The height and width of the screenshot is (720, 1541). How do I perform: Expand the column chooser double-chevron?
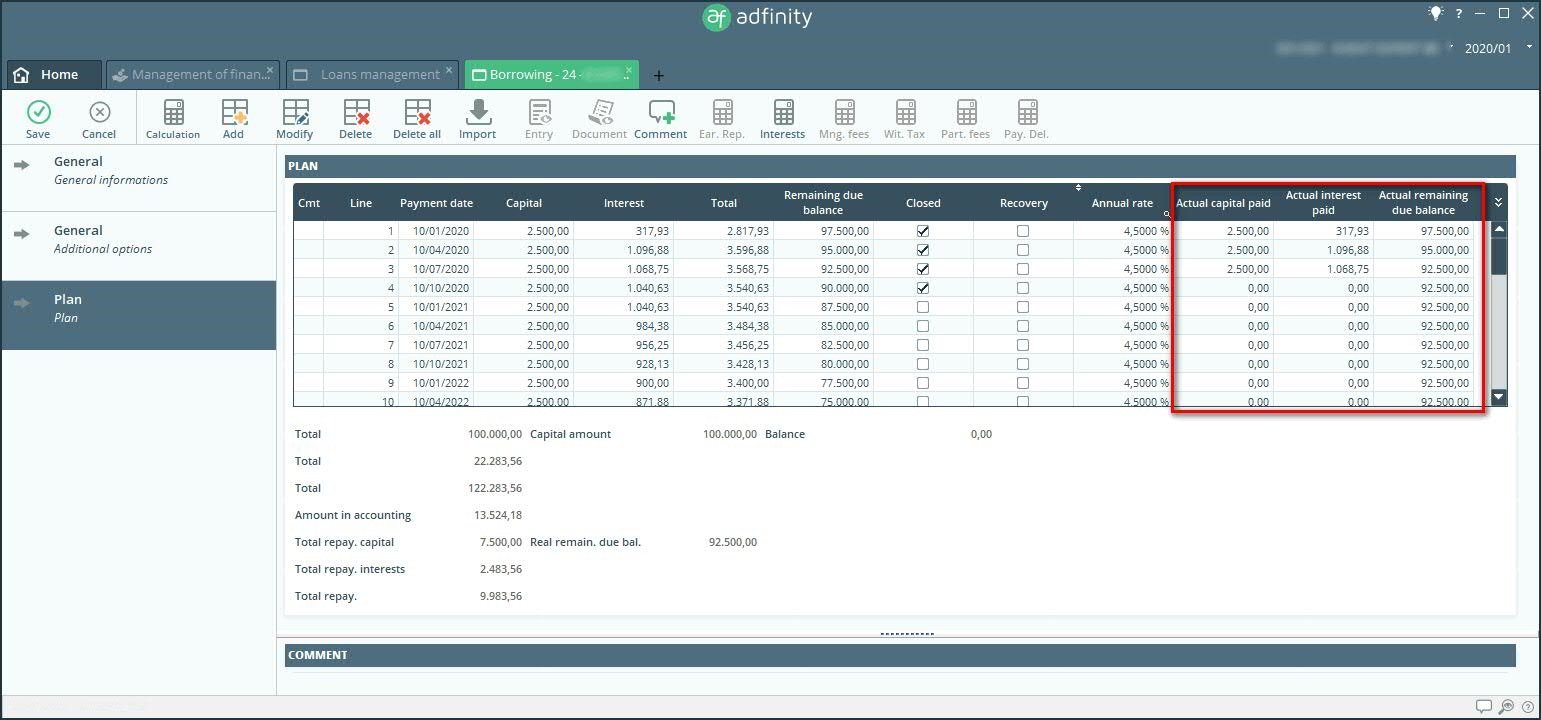(1498, 202)
